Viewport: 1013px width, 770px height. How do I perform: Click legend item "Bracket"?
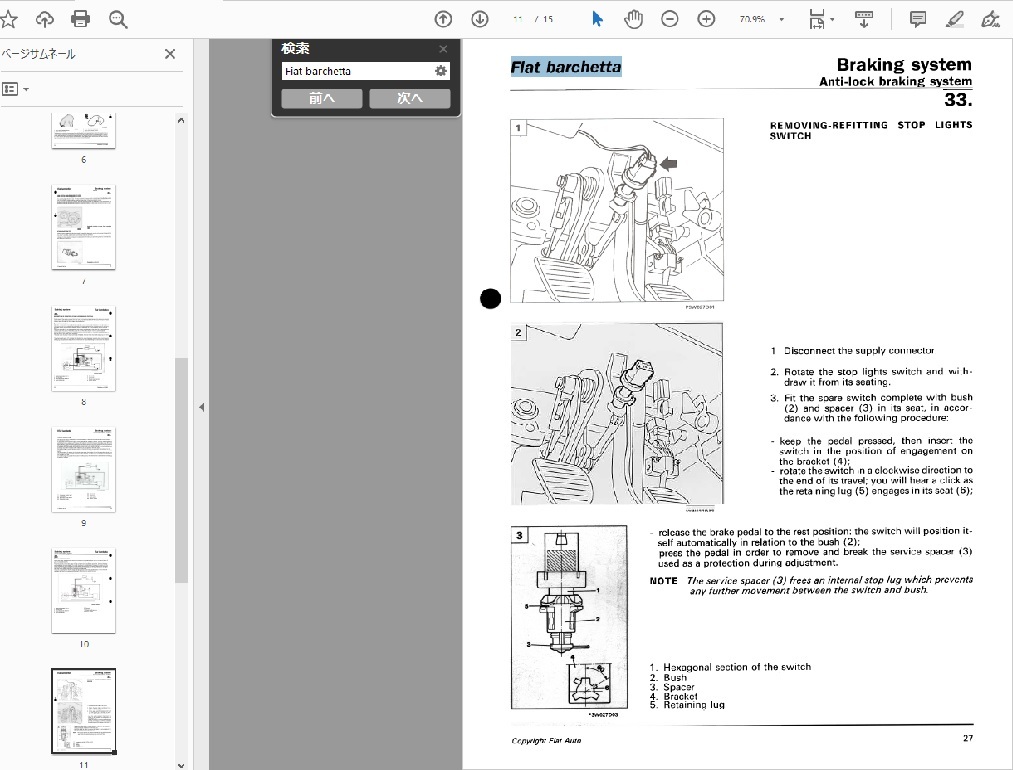pyautogui.click(x=680, y=696)
